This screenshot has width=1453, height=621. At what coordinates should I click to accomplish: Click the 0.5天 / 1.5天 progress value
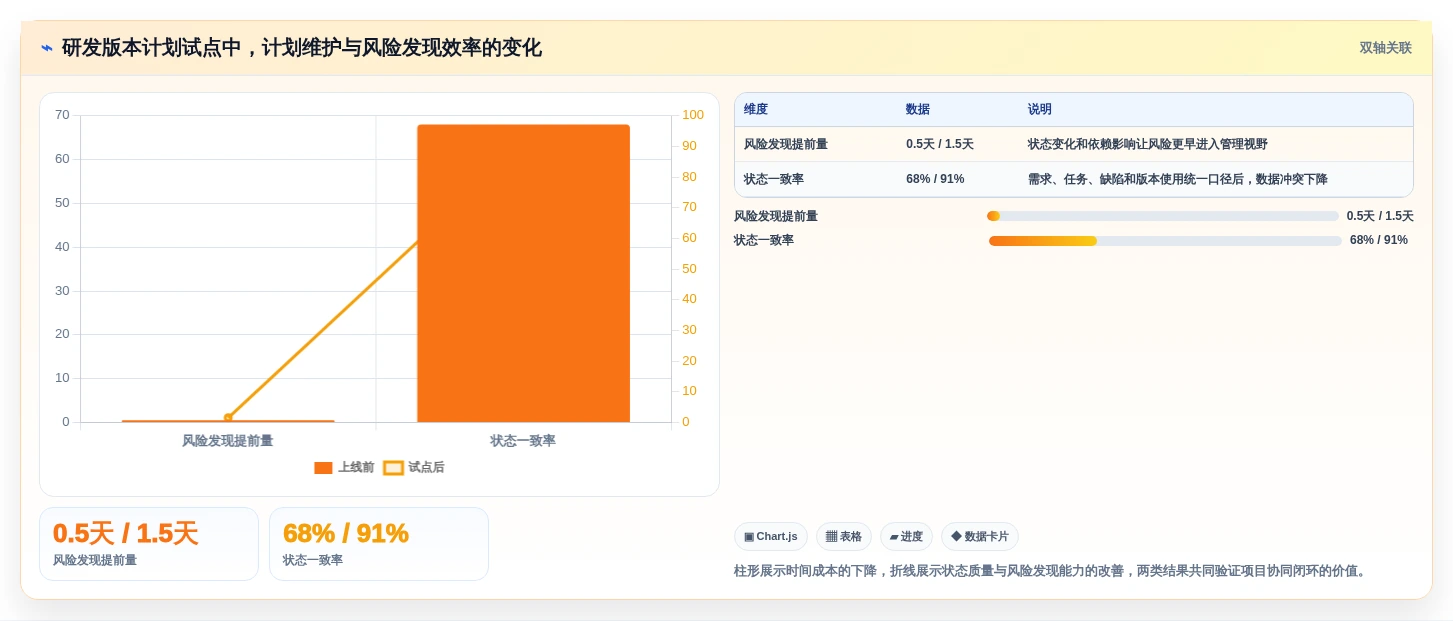point(1380,216)
